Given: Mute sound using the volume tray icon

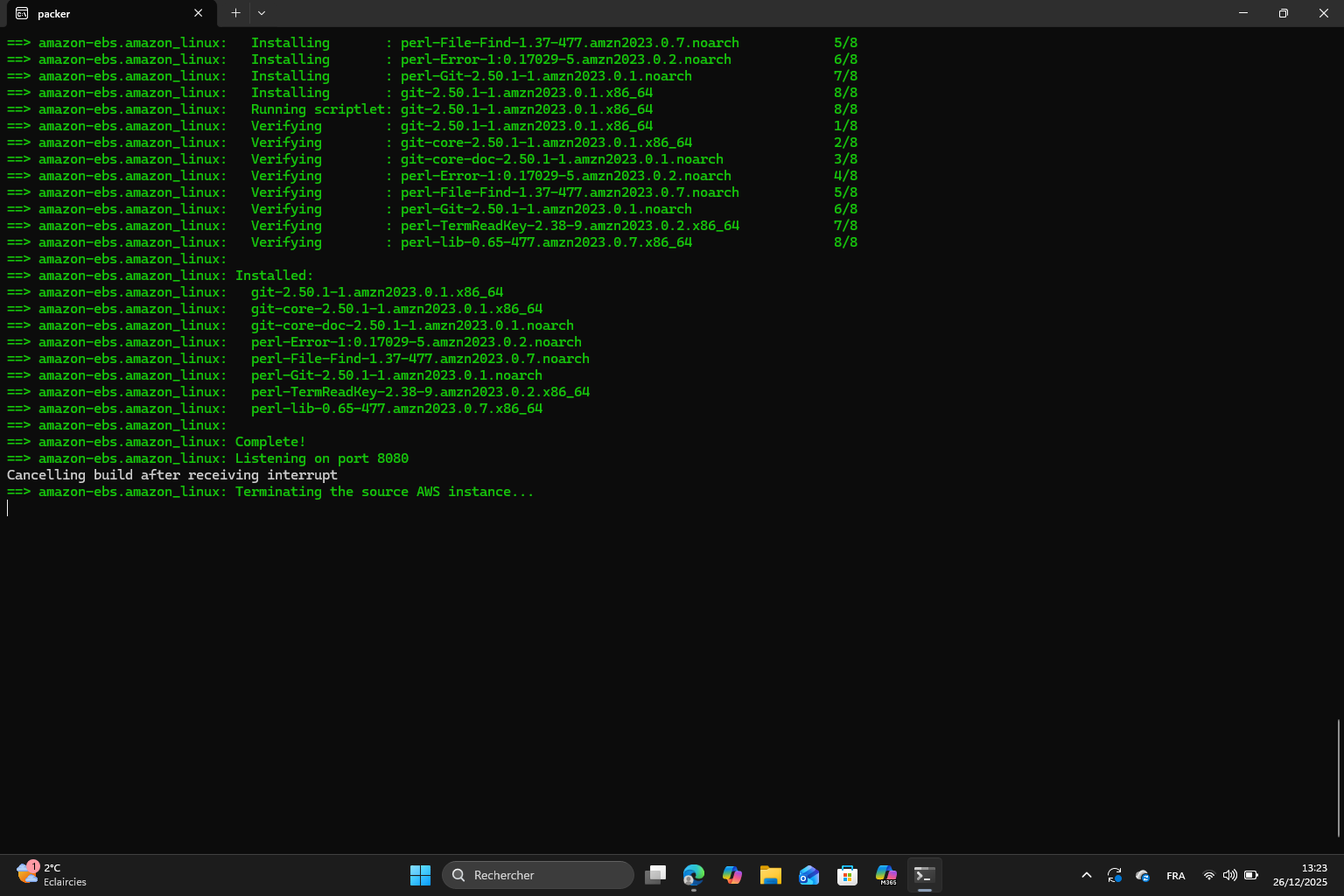Looking at the screenshot, I should [x=1229, y=875].
